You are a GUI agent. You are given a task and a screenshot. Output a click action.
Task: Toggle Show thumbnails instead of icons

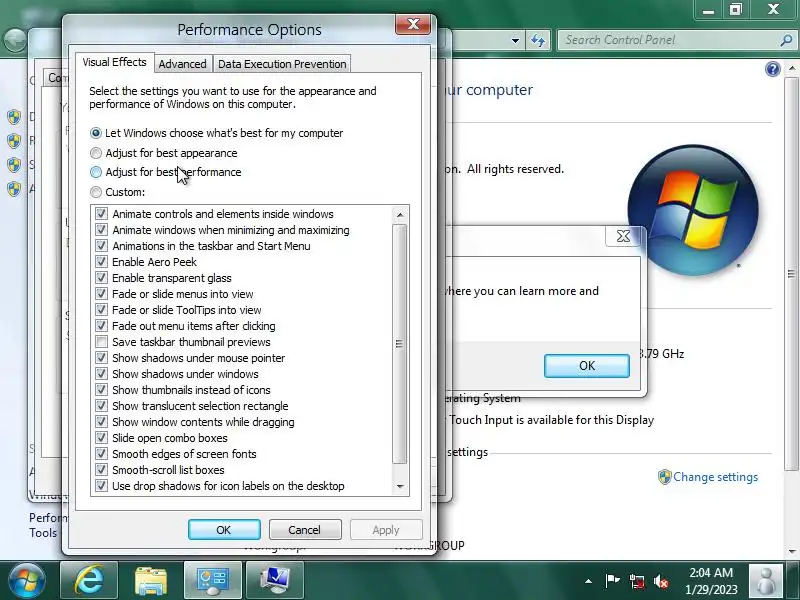coord(102,390)
